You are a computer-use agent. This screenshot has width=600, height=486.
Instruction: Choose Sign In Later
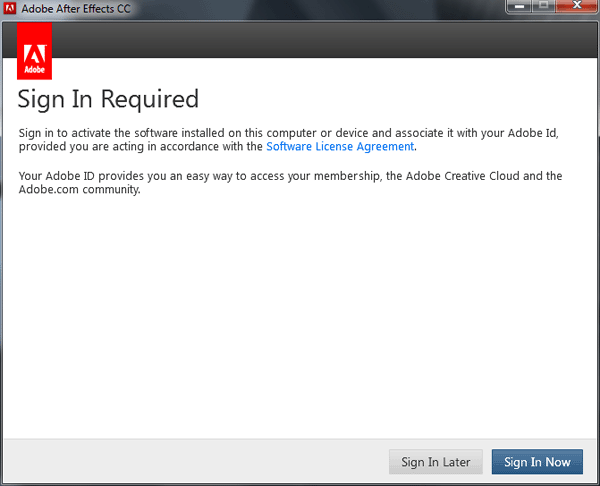(435, 462)
